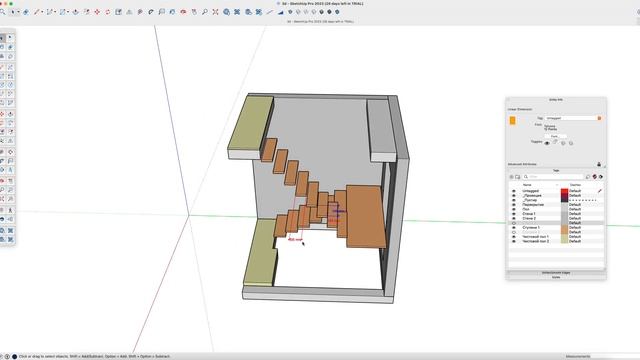640x360 pixels.
Task: Hide the _Проекция tag
Action: point(514,196)
